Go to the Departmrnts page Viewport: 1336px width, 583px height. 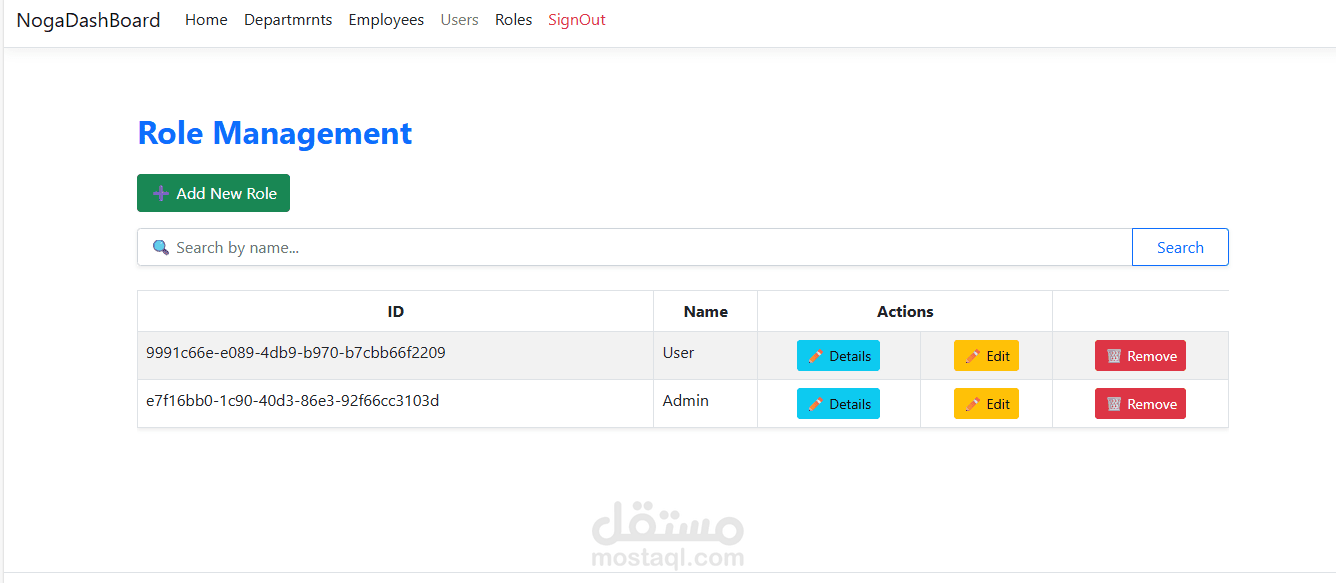pos(288,20)
